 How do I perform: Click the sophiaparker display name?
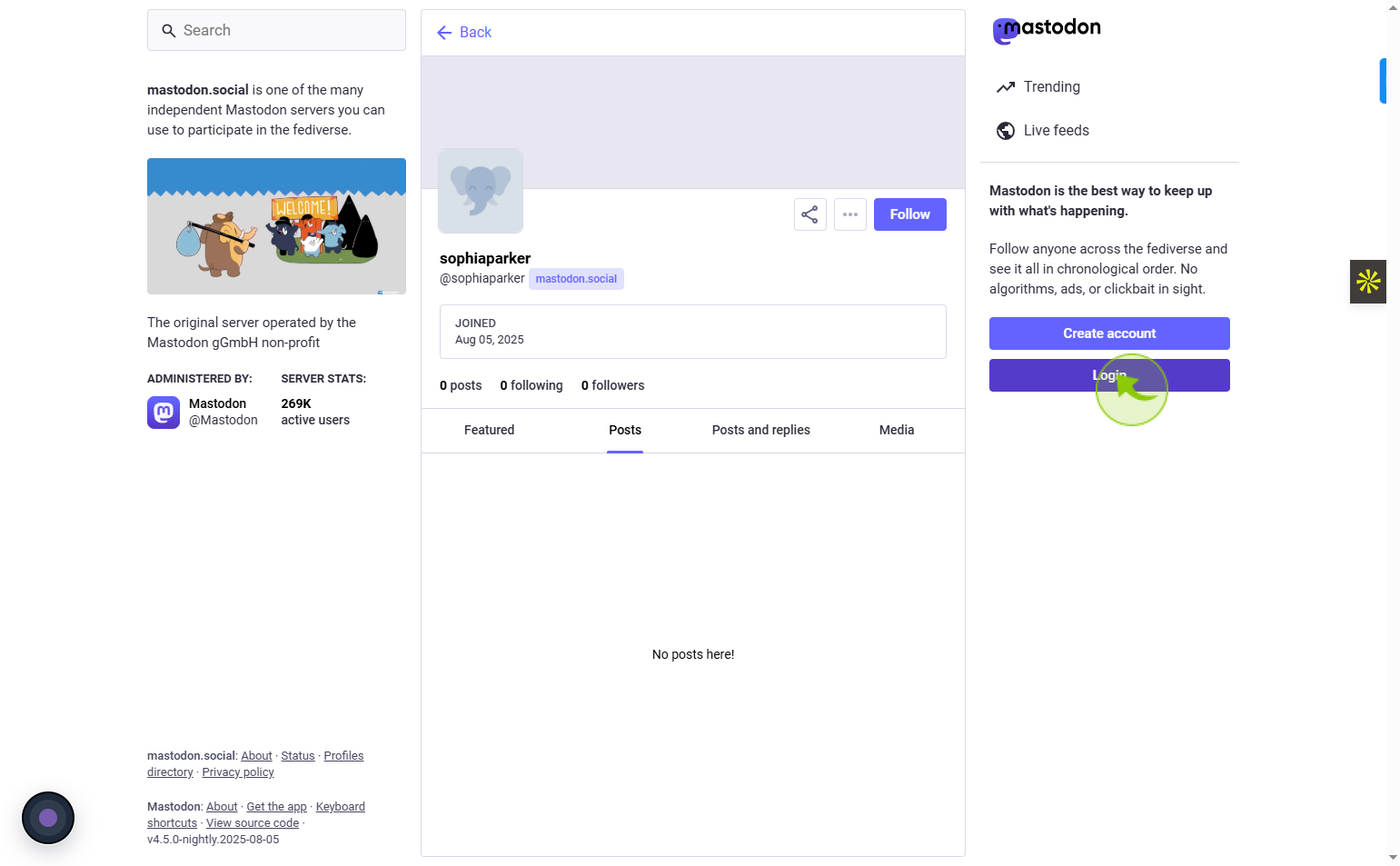pos(485,258)
